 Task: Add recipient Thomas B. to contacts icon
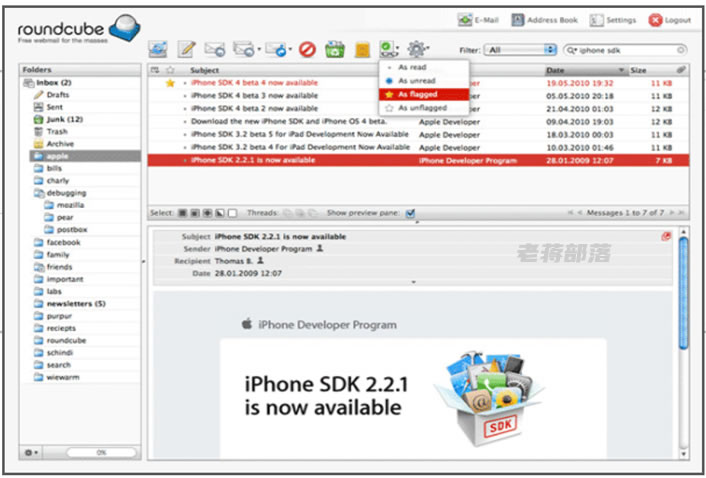[260, 261]
